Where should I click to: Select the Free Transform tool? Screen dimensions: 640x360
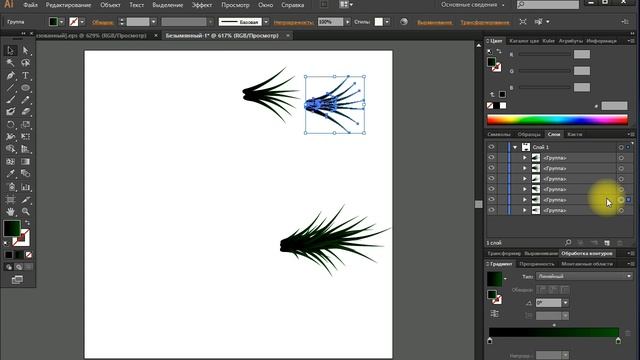(25, 137)
